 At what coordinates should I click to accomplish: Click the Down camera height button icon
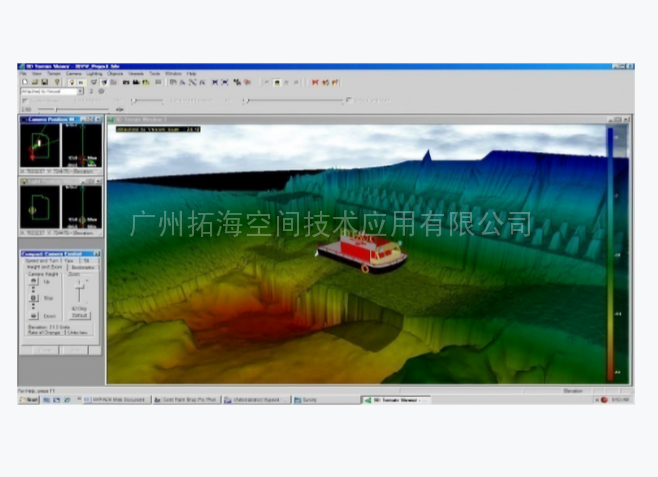(x=33, y=315)
